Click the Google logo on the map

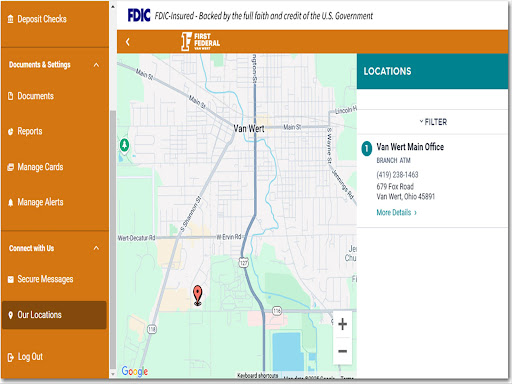point(135,371)
